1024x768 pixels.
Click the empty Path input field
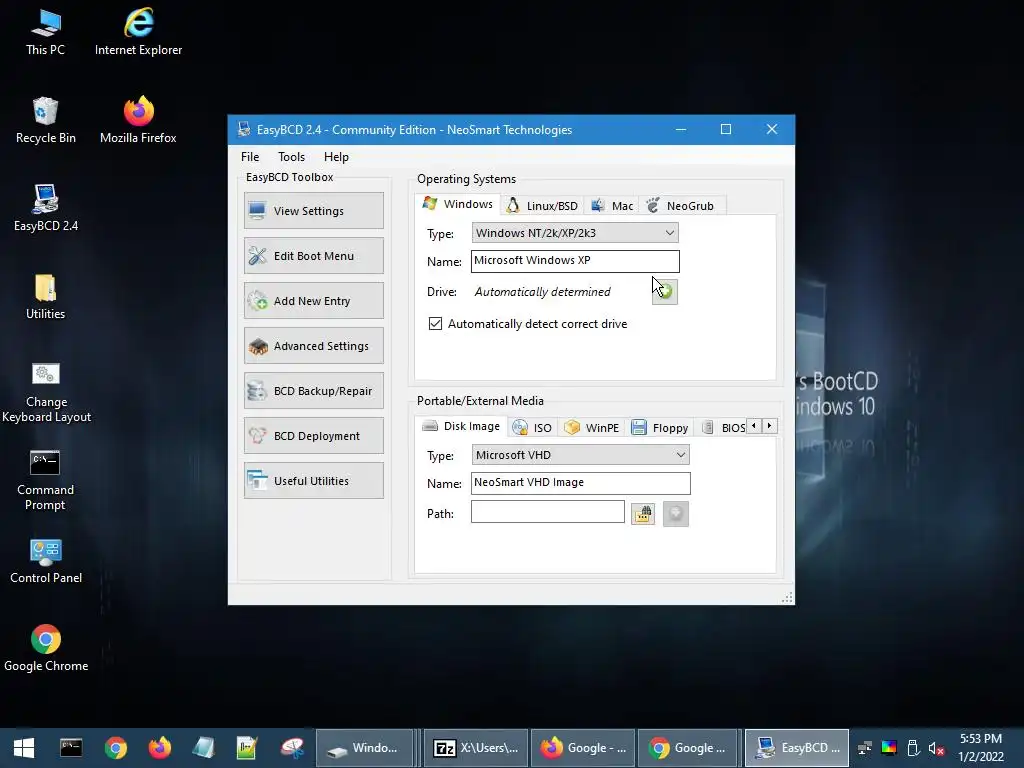pyautogui.click(x=547, y=512)
